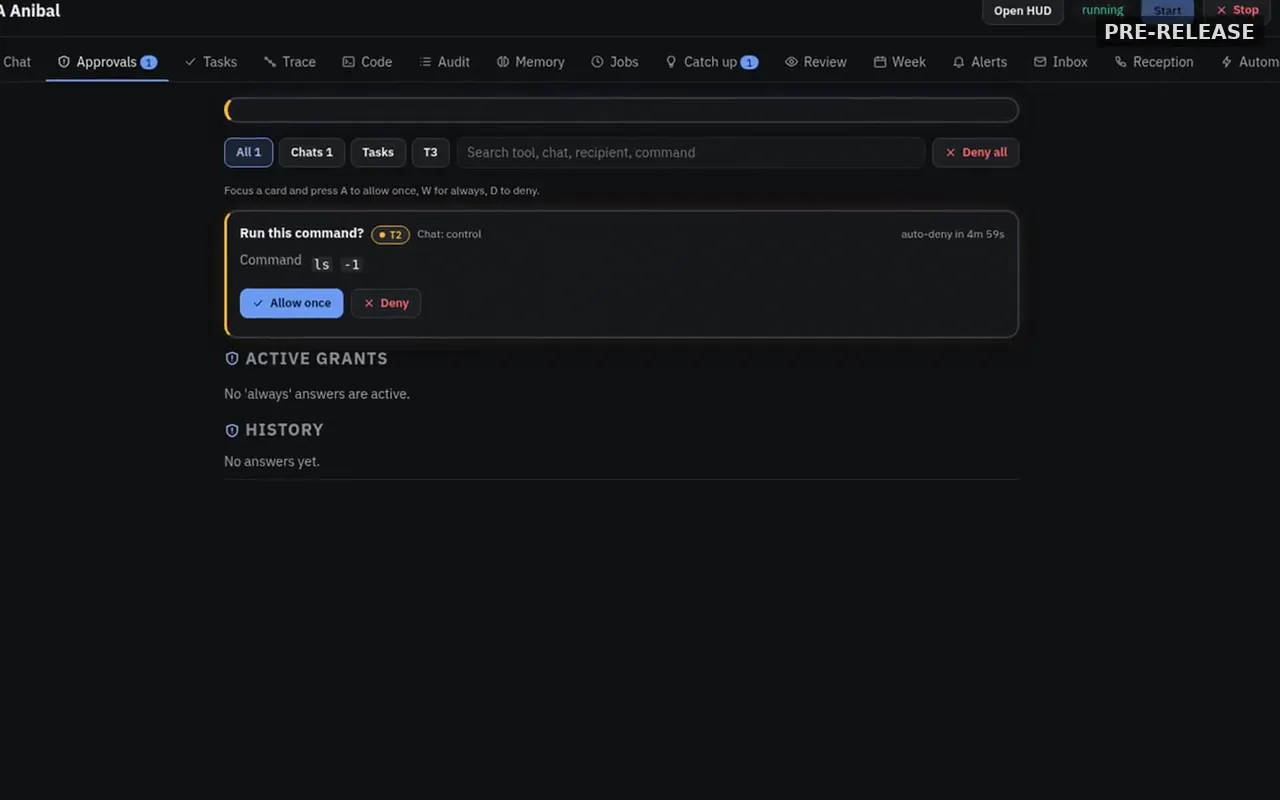Viewport: 1280px width, 800px height.
Task: Open the Jobs tab
Action: click(615, 62)
